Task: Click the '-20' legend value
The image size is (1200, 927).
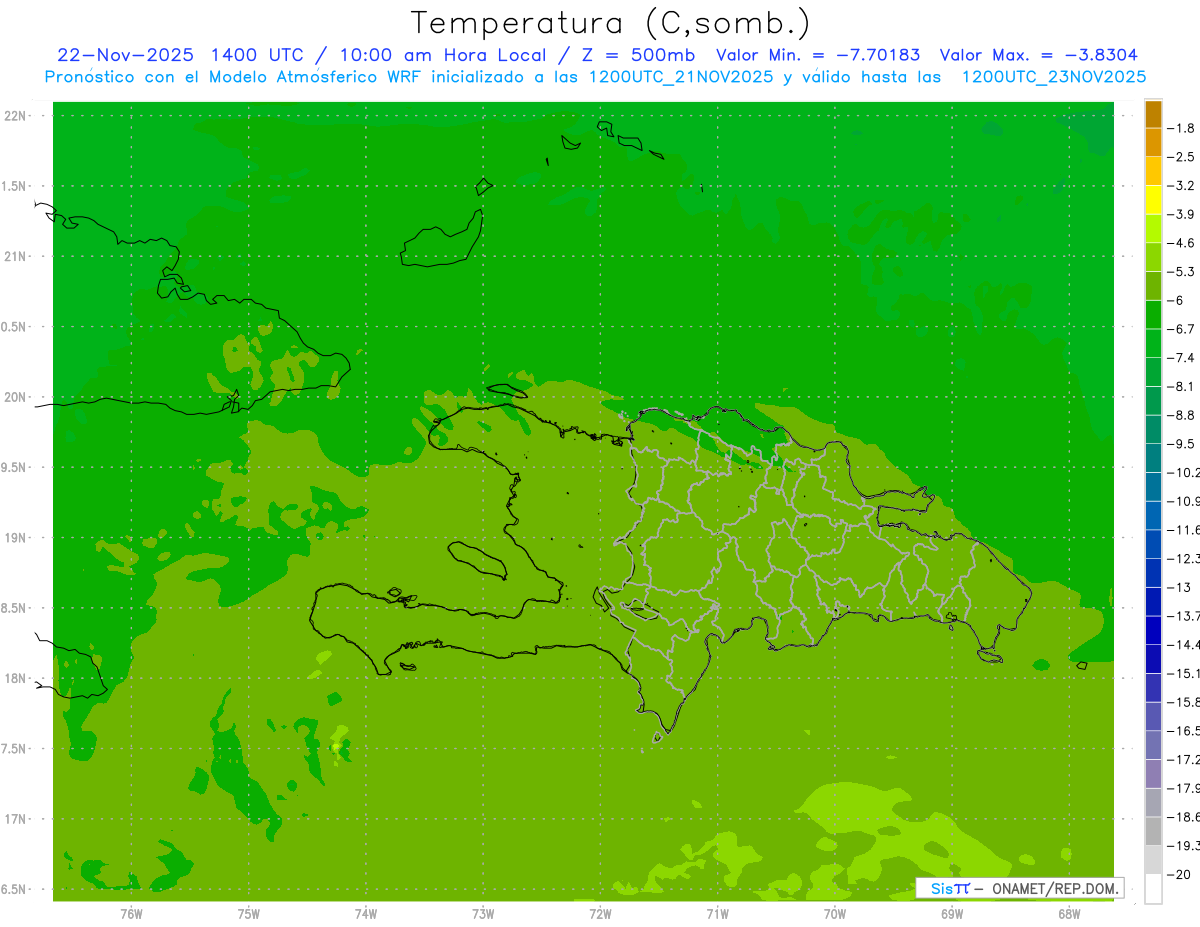Action: (1179, 875)
